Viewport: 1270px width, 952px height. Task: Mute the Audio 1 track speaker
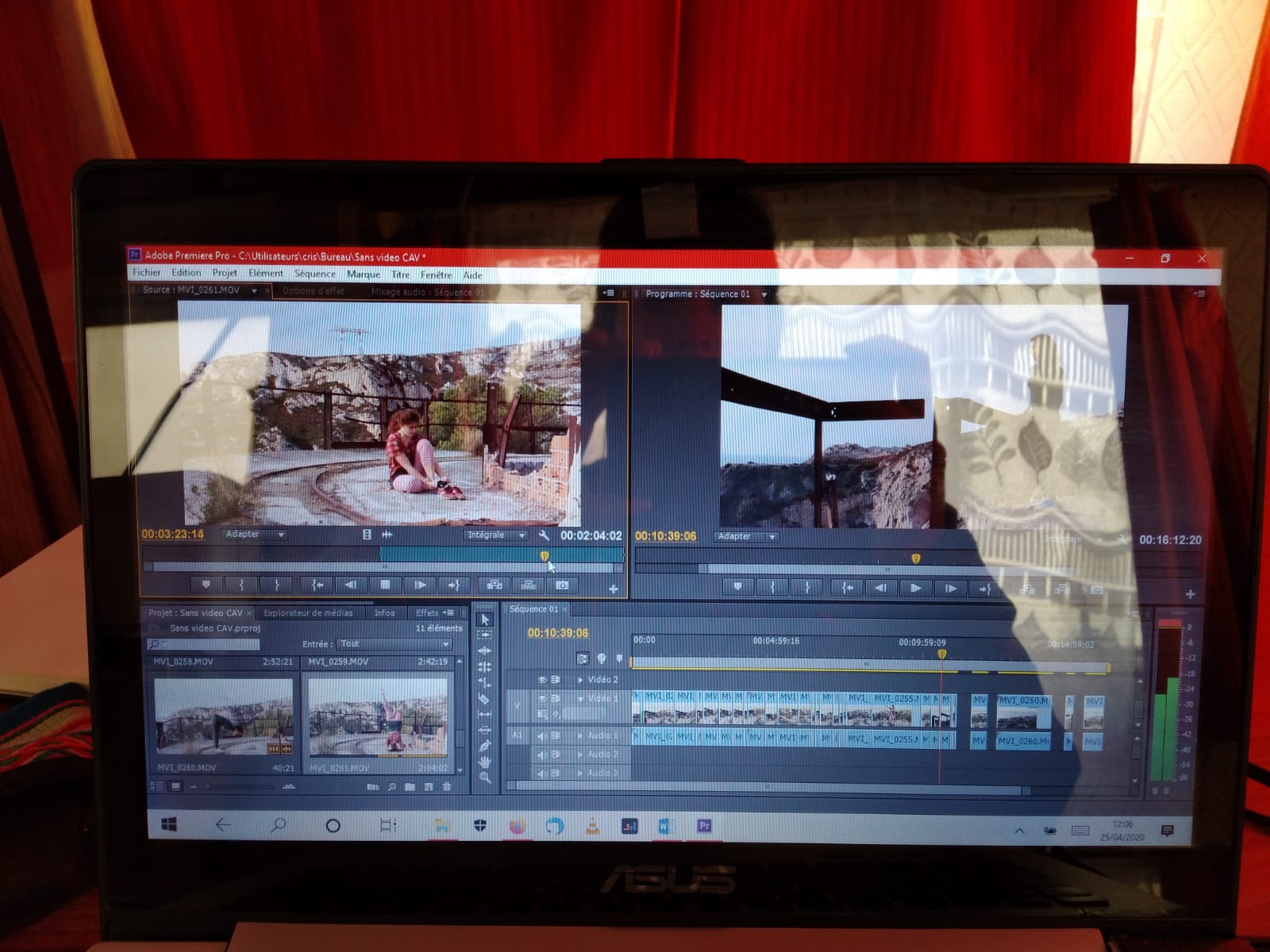543,736
